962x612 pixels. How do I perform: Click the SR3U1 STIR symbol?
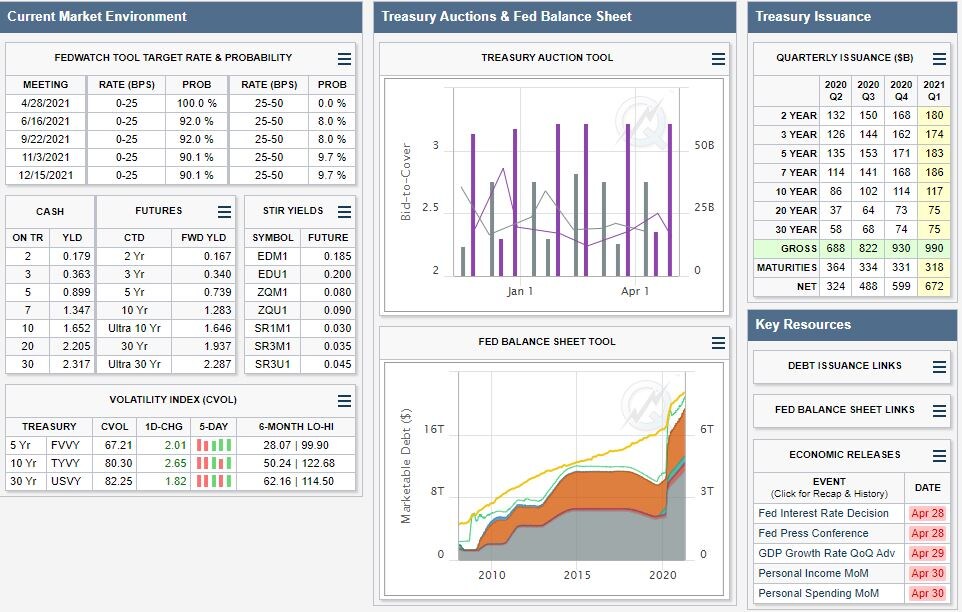273,364
